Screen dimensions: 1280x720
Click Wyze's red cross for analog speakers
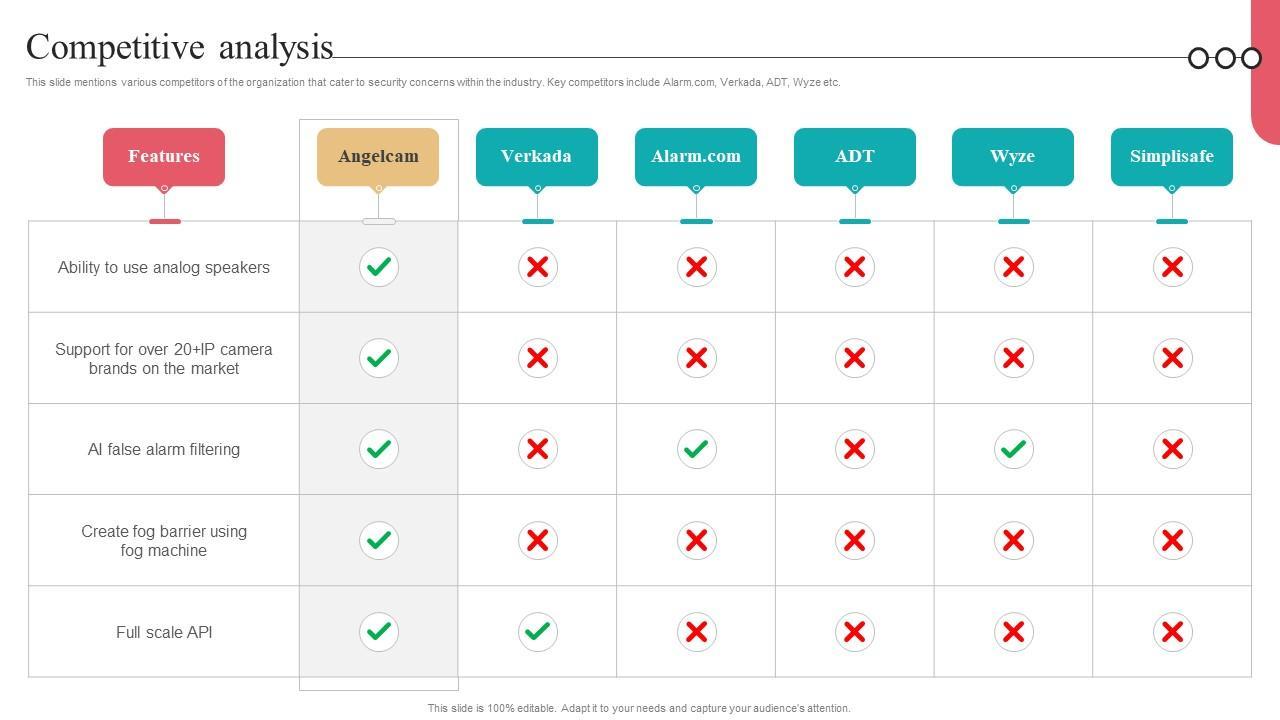(x=1013, y=267)
